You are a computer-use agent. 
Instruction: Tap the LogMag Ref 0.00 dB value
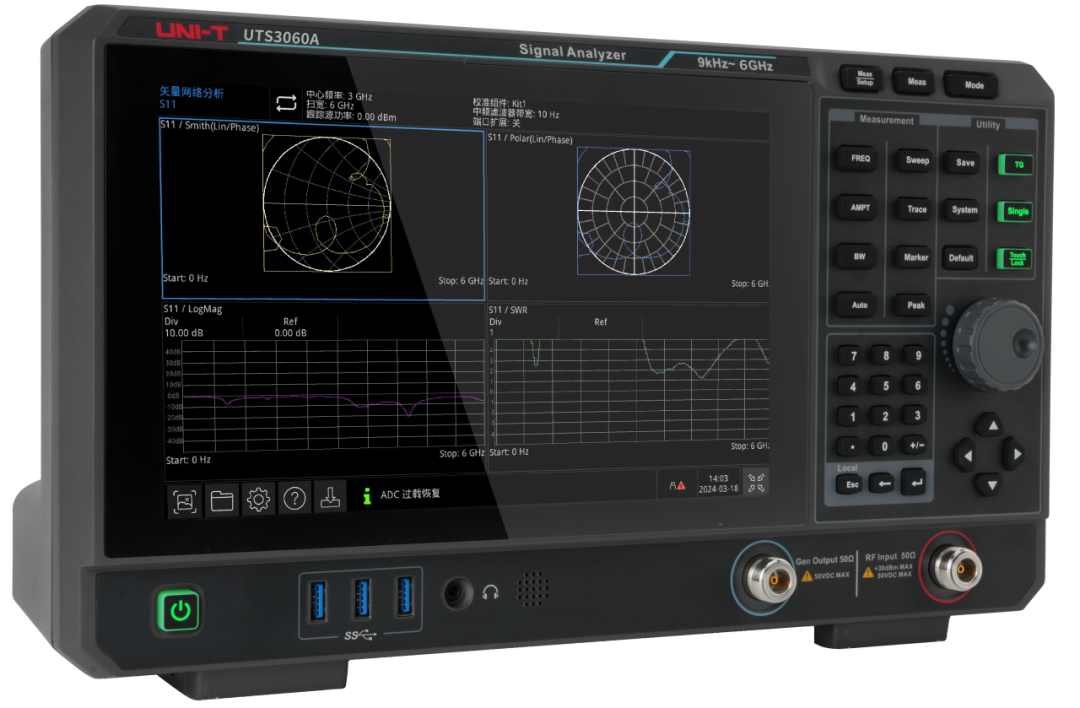click(x=290, y=333)
